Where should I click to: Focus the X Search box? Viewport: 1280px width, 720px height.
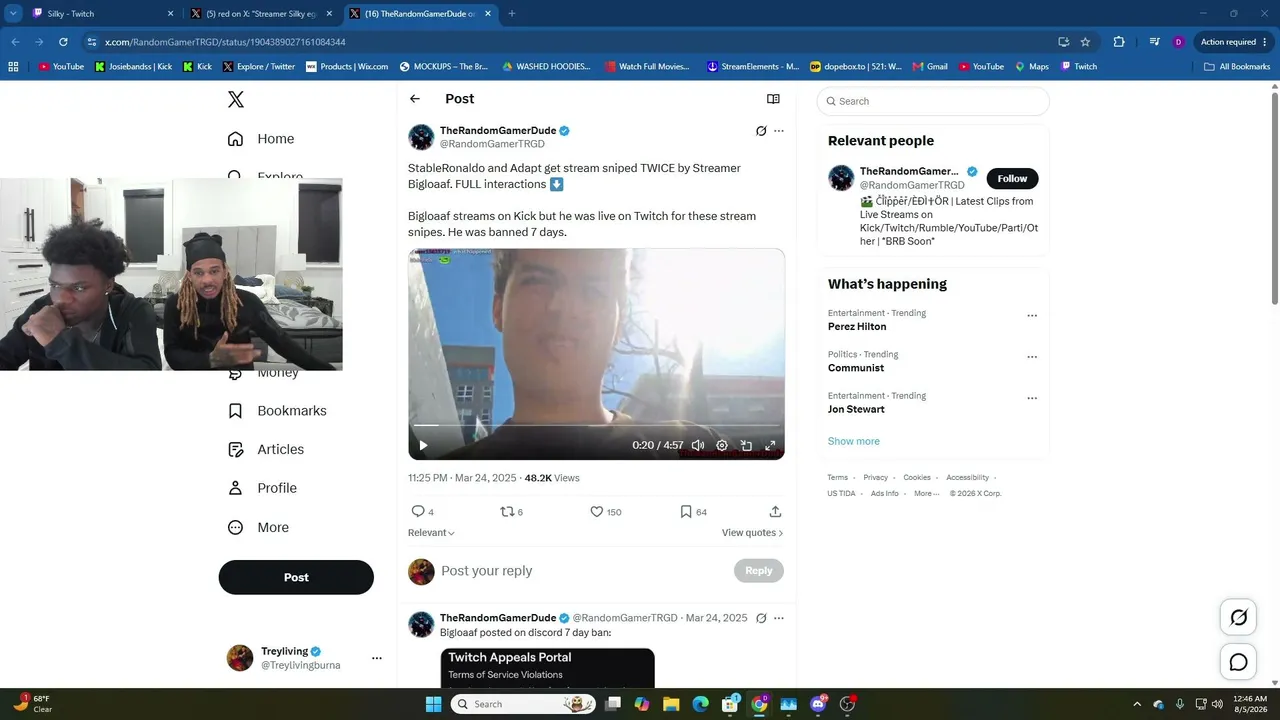933,101
